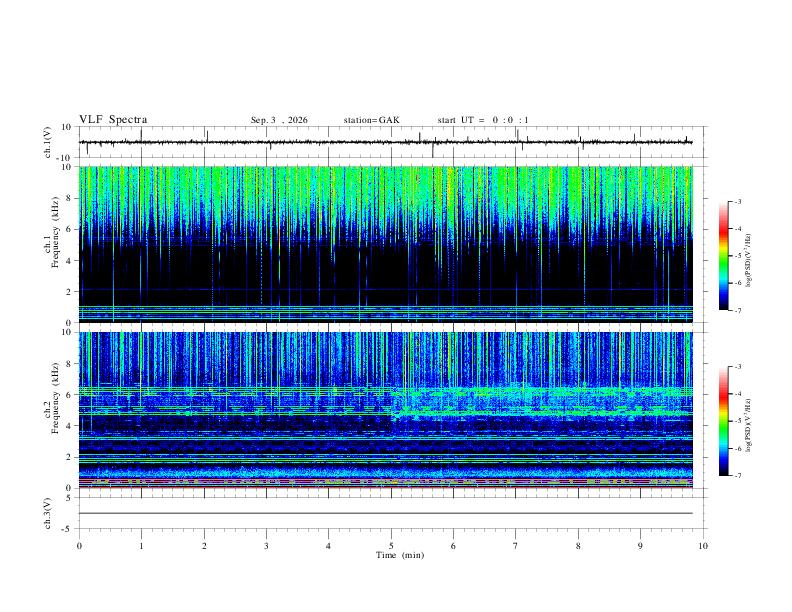Click the 10 minute tick label
The image size is (792, 612).
point(703,546)
